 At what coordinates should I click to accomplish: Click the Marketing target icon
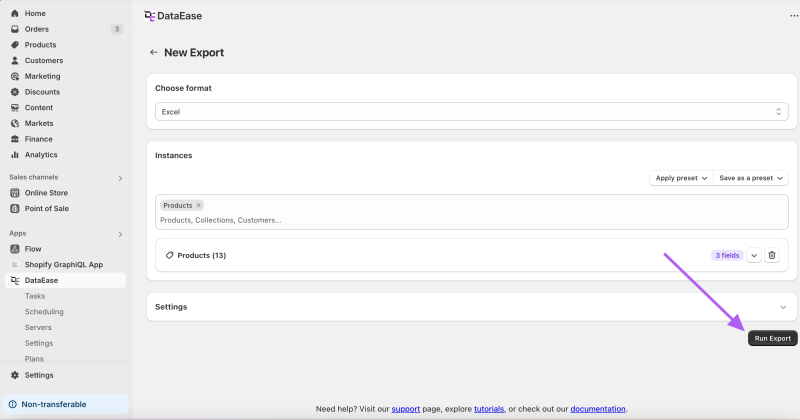[x=15, y=76]
